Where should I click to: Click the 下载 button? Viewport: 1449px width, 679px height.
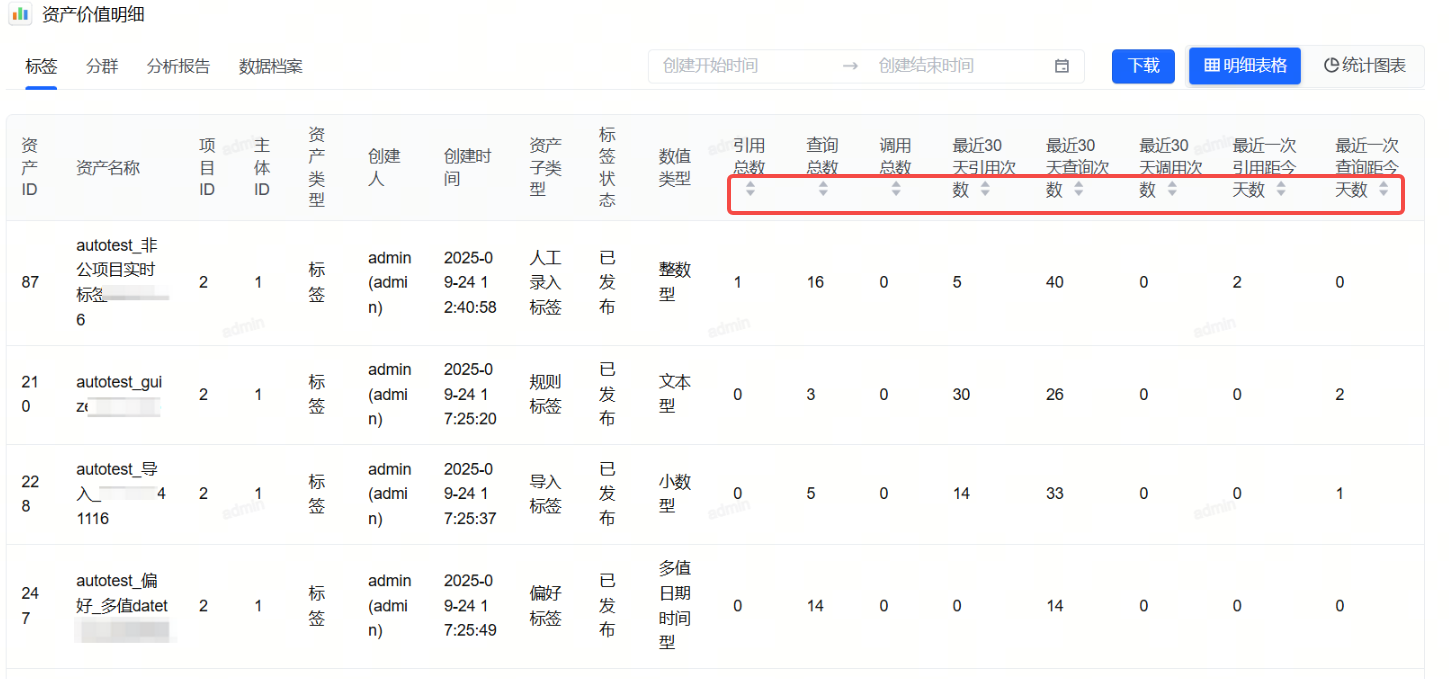(x=1143, y=66)
